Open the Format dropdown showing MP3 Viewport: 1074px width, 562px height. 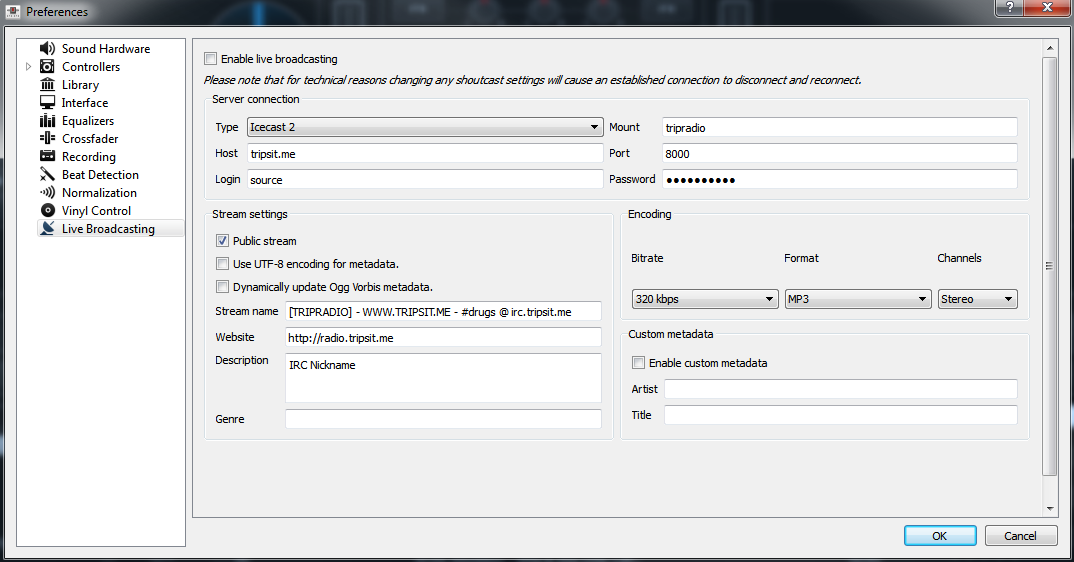[858, 299]
